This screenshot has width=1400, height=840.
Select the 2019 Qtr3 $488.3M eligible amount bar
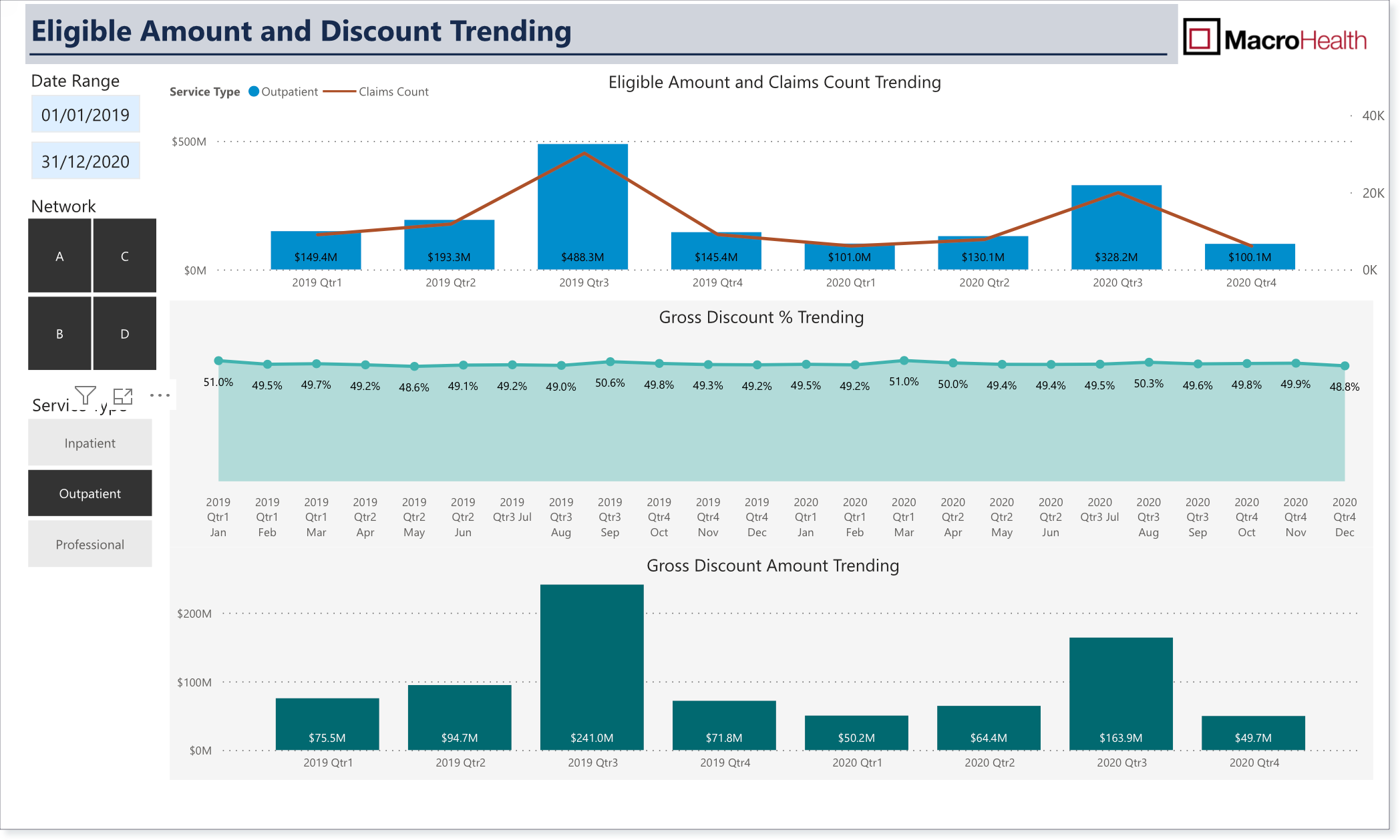(582, 207)
